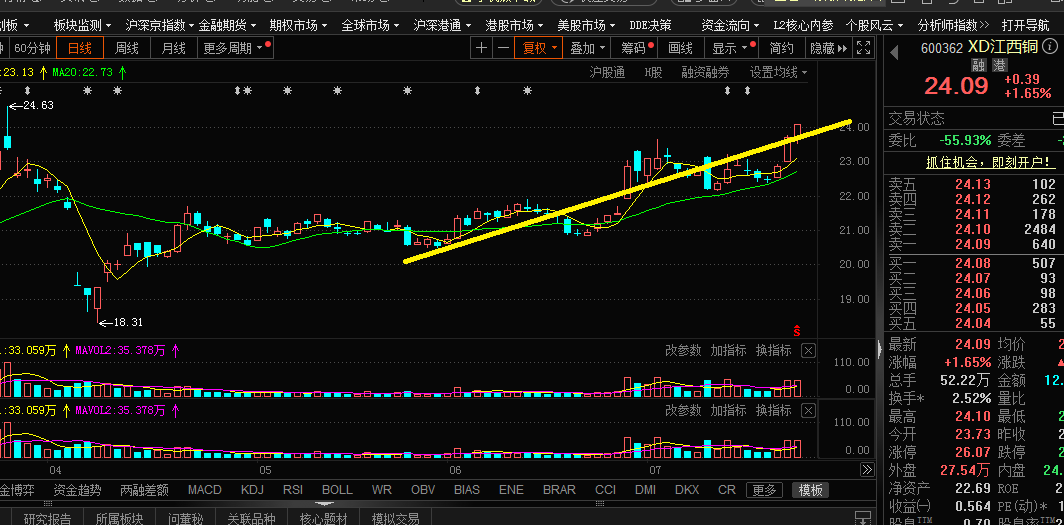Screen dimensions: 1064x525
Task: Click 改参数 in first volume panel
Action: [683, 351]
